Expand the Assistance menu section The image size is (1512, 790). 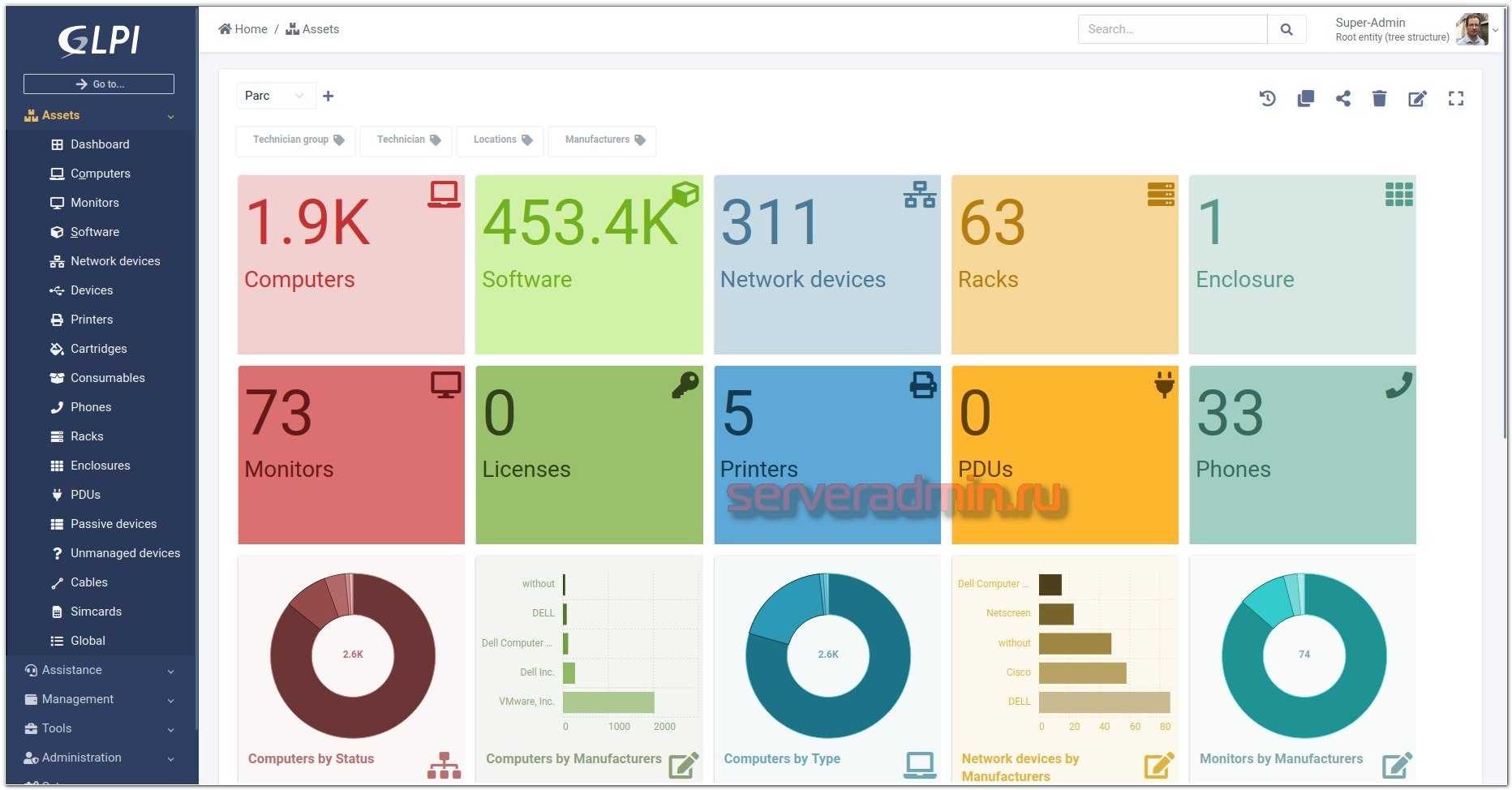coord(101,670)
